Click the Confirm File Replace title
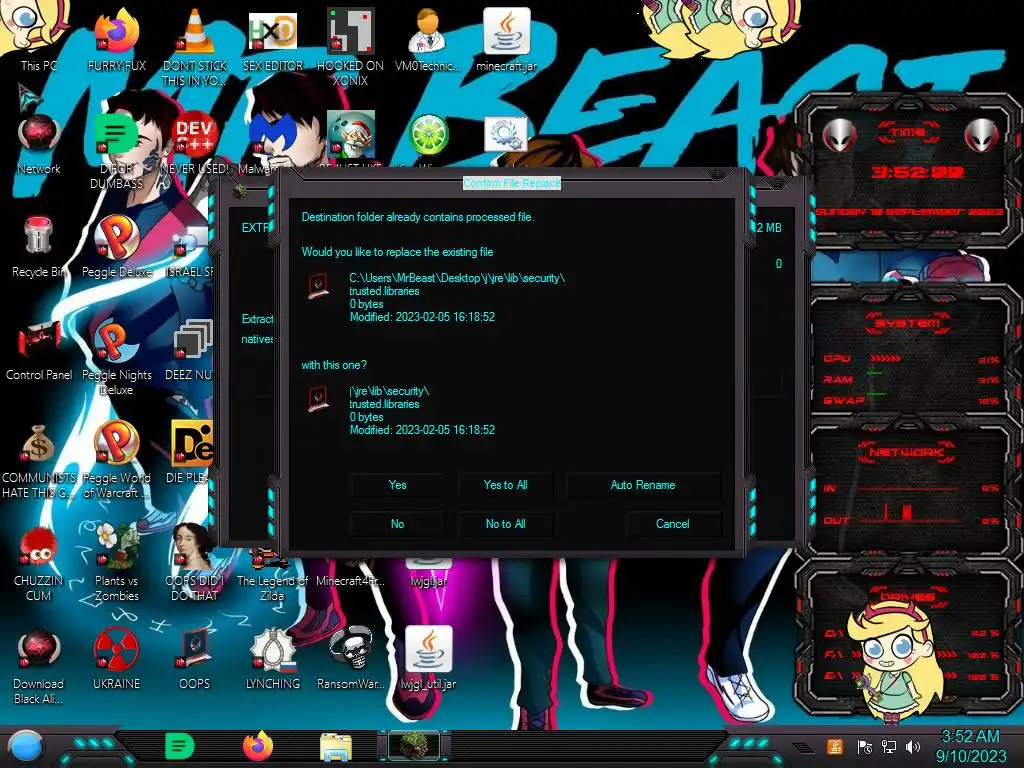 (x=512, y=183)
